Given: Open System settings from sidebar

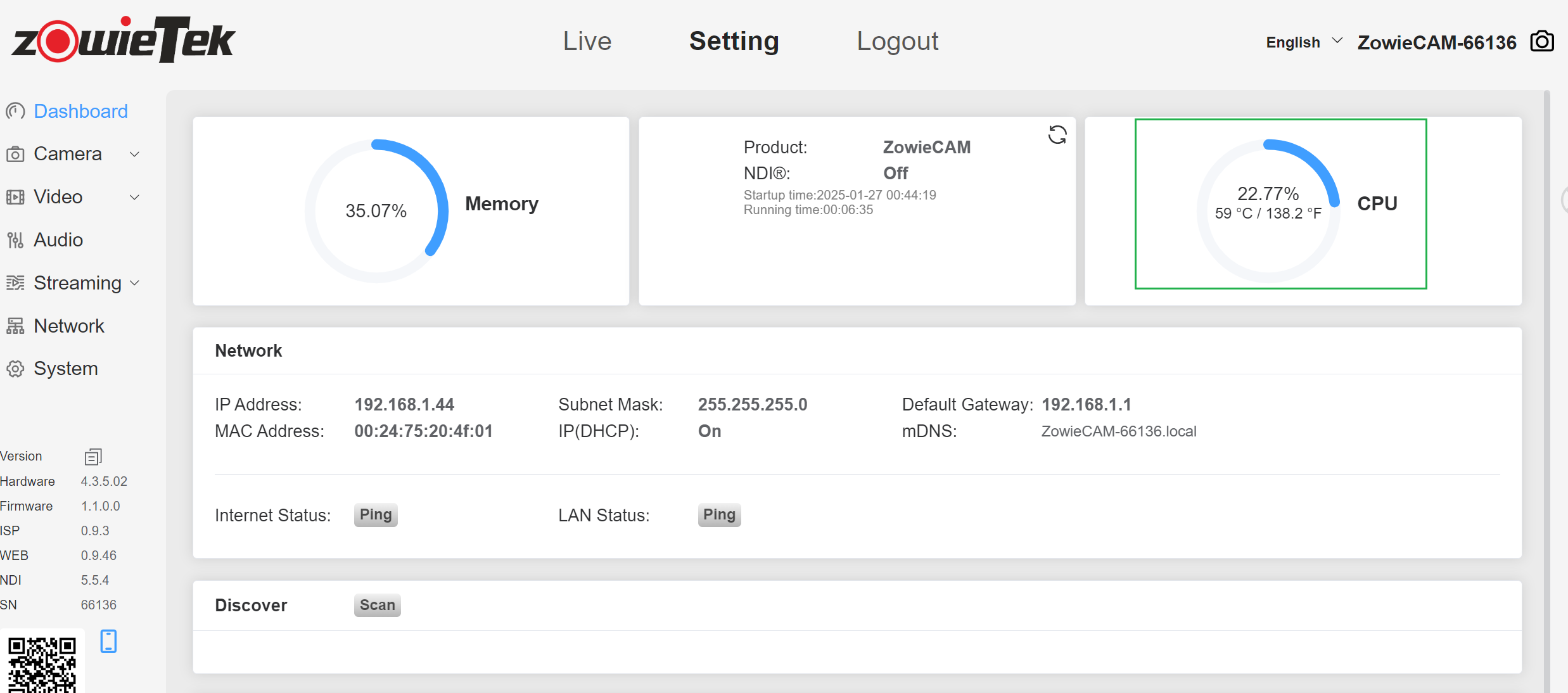Looking at the screenshot, I should pyautogui.click(x=65, y=369).
